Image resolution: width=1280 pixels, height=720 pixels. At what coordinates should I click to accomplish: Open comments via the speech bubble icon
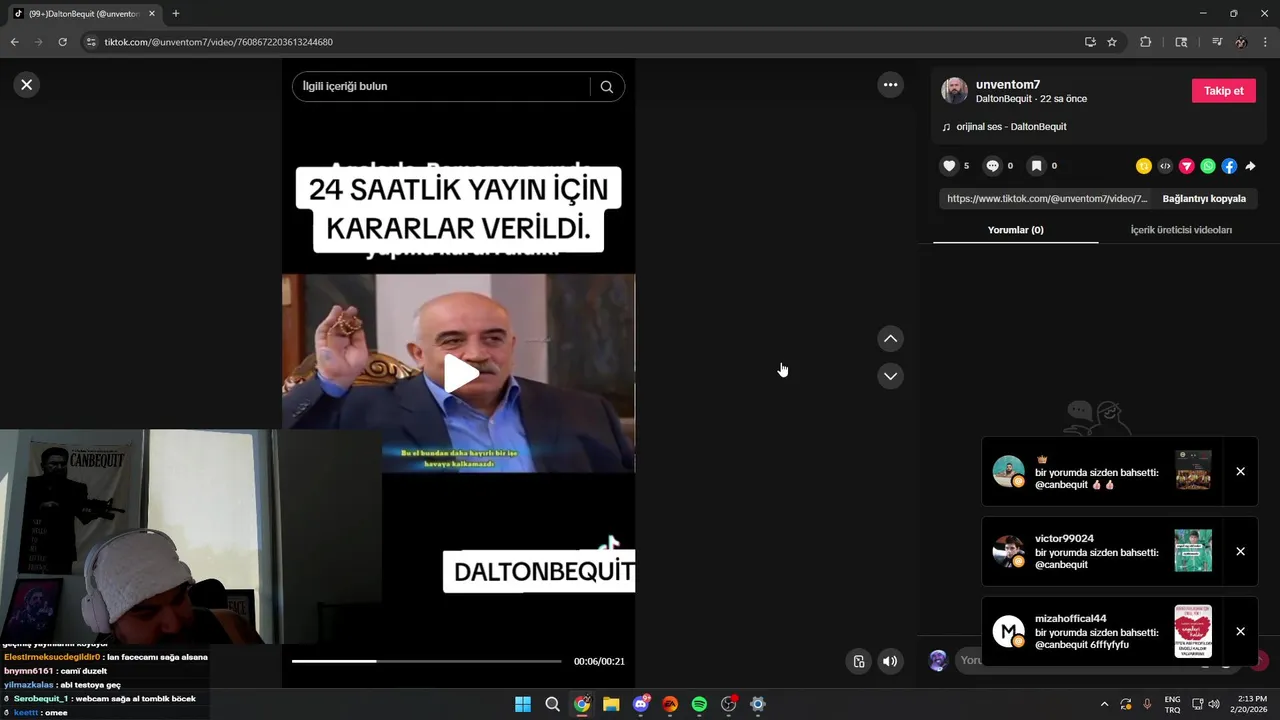coord(992,166)
